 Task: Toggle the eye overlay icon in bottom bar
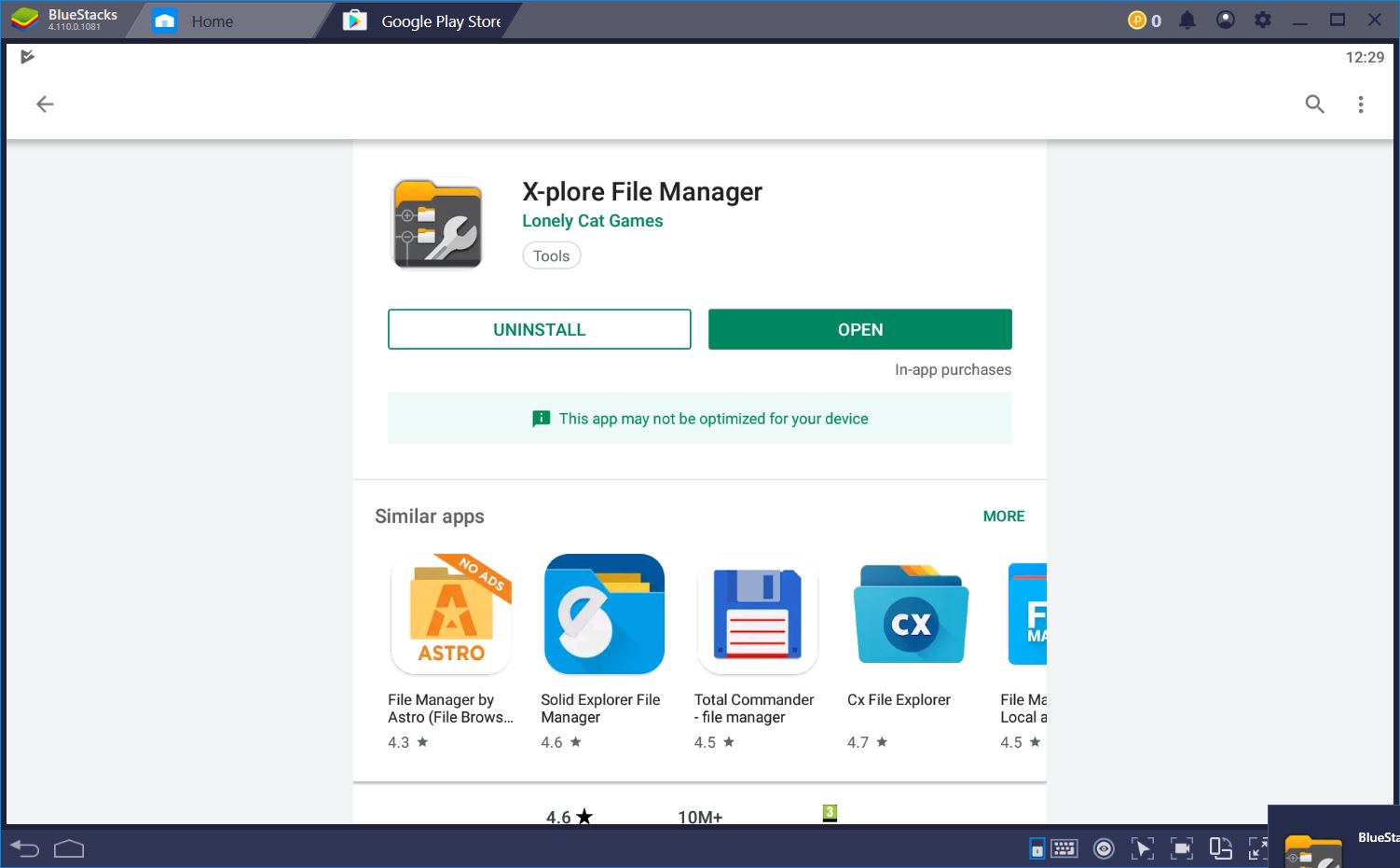1104,848
